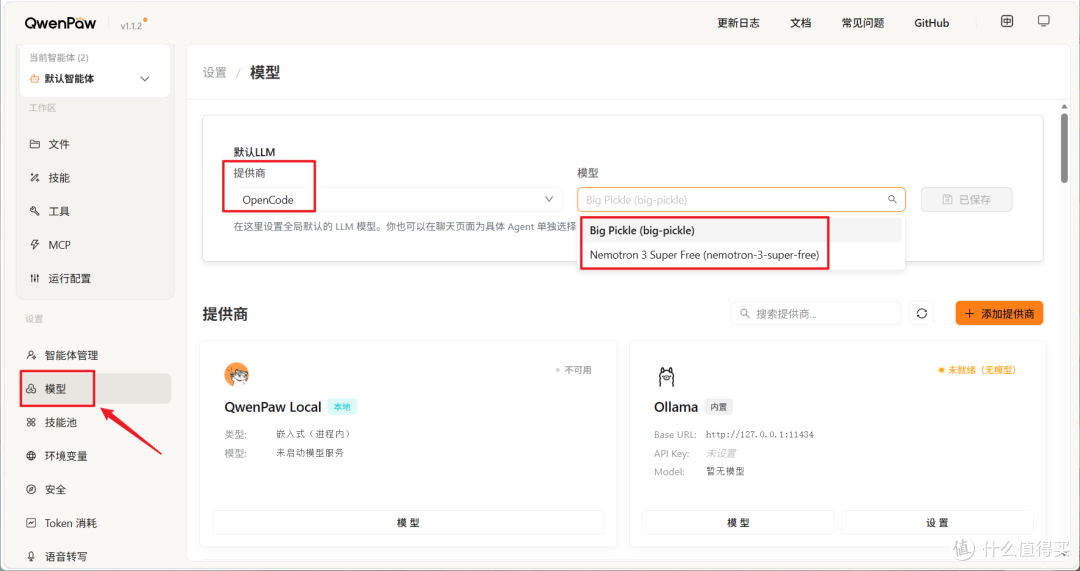
Task: Click the 环境变量 globe icon
Action: click(x=30, y=456)
